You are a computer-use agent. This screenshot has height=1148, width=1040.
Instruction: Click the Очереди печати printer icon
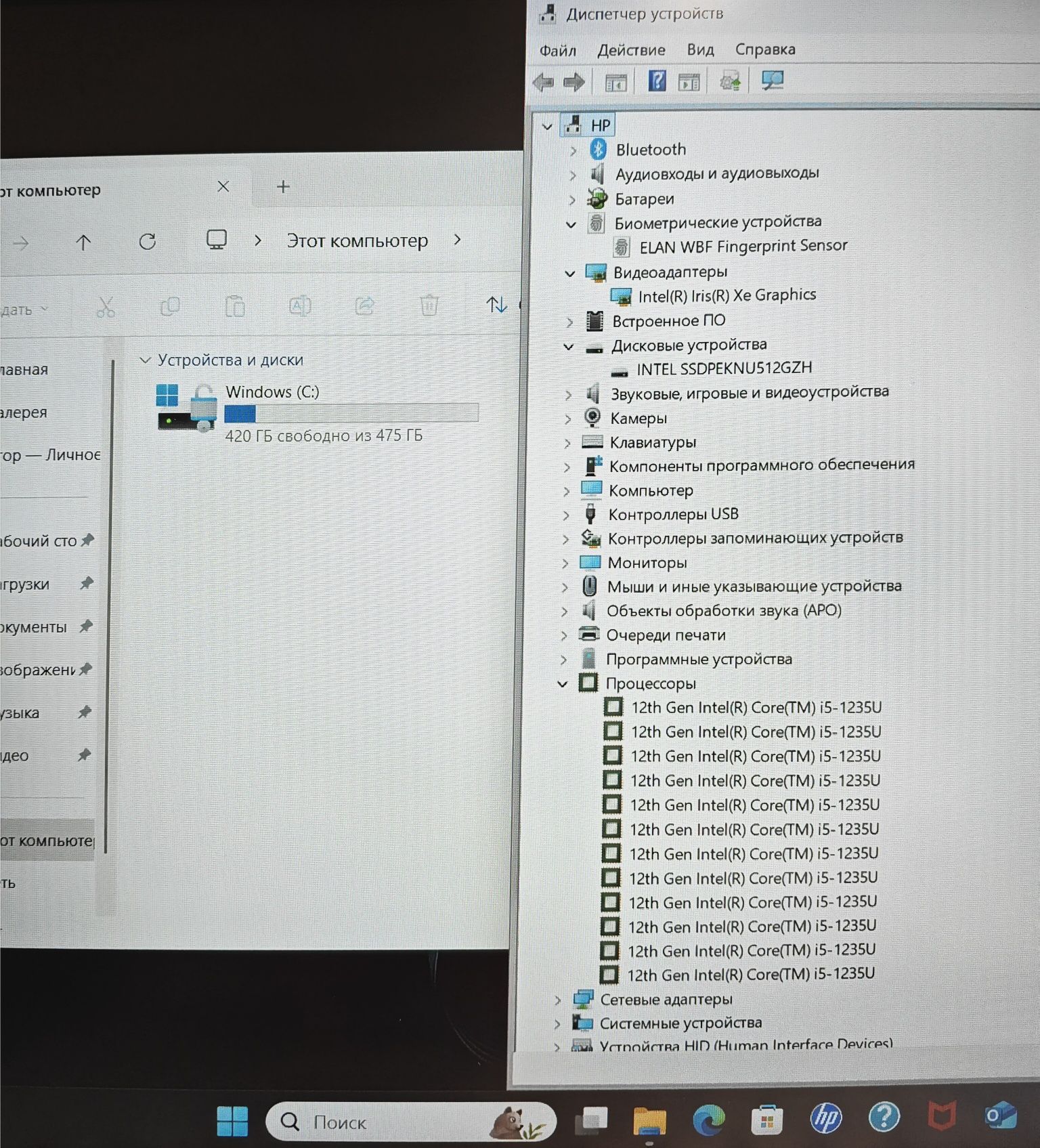click(x=590, y=635)
